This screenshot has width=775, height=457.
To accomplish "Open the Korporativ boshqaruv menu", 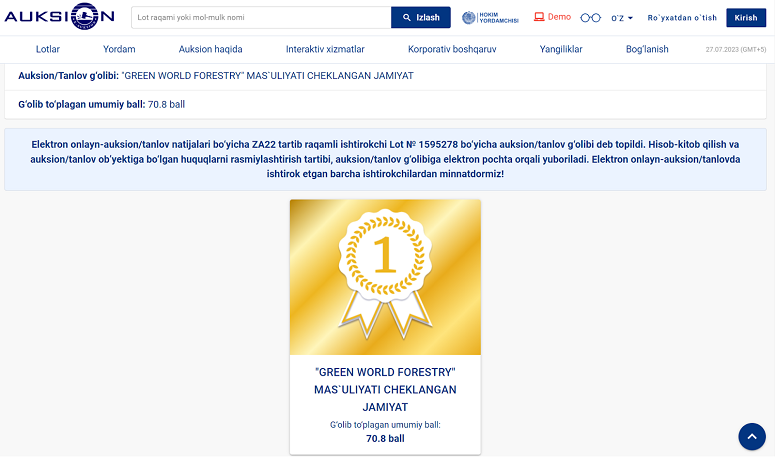I will point(452,49).
